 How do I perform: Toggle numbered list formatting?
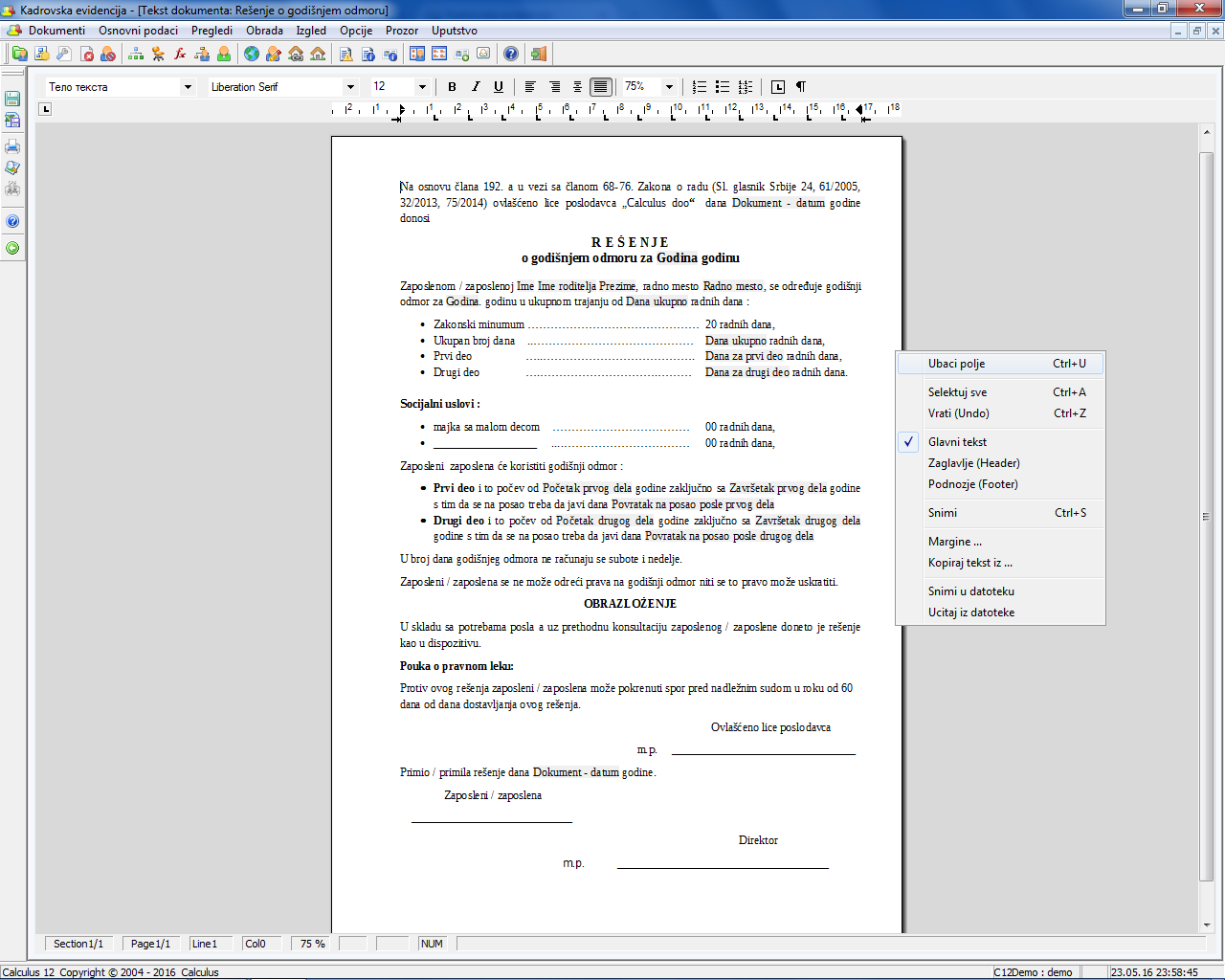[700, 86]
